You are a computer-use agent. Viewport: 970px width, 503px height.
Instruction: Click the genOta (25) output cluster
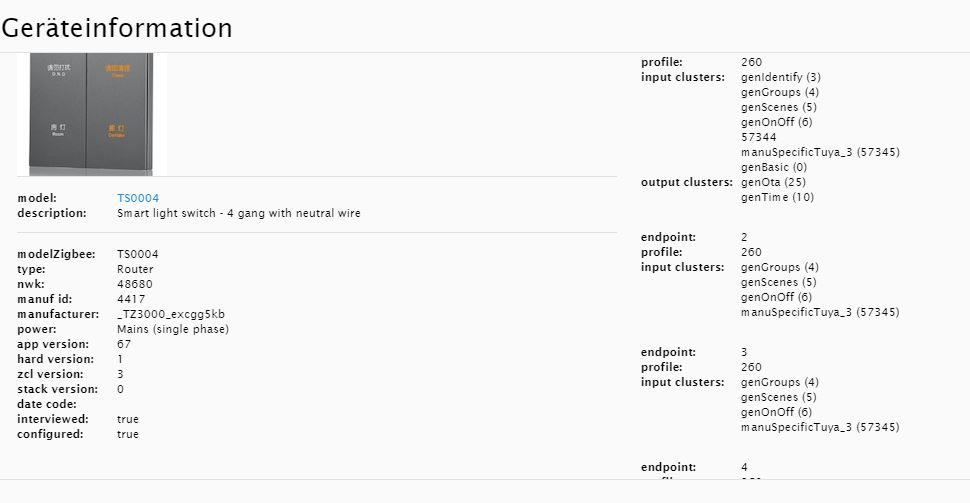coord(772,182)
